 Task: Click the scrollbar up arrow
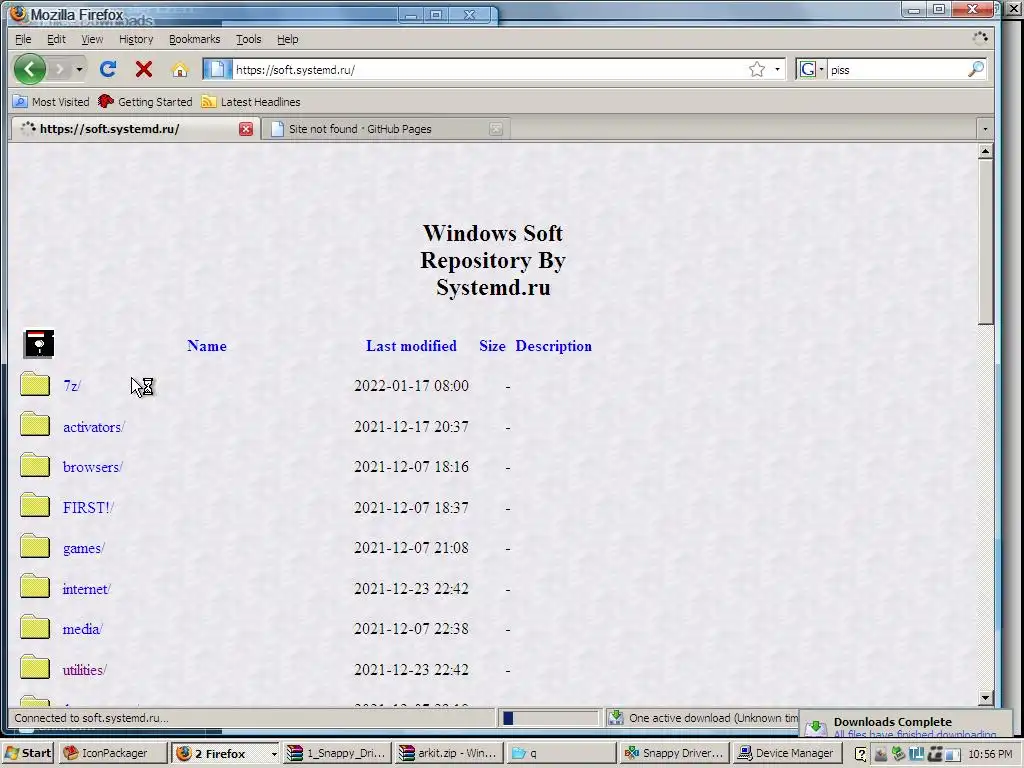pos(985,152)
